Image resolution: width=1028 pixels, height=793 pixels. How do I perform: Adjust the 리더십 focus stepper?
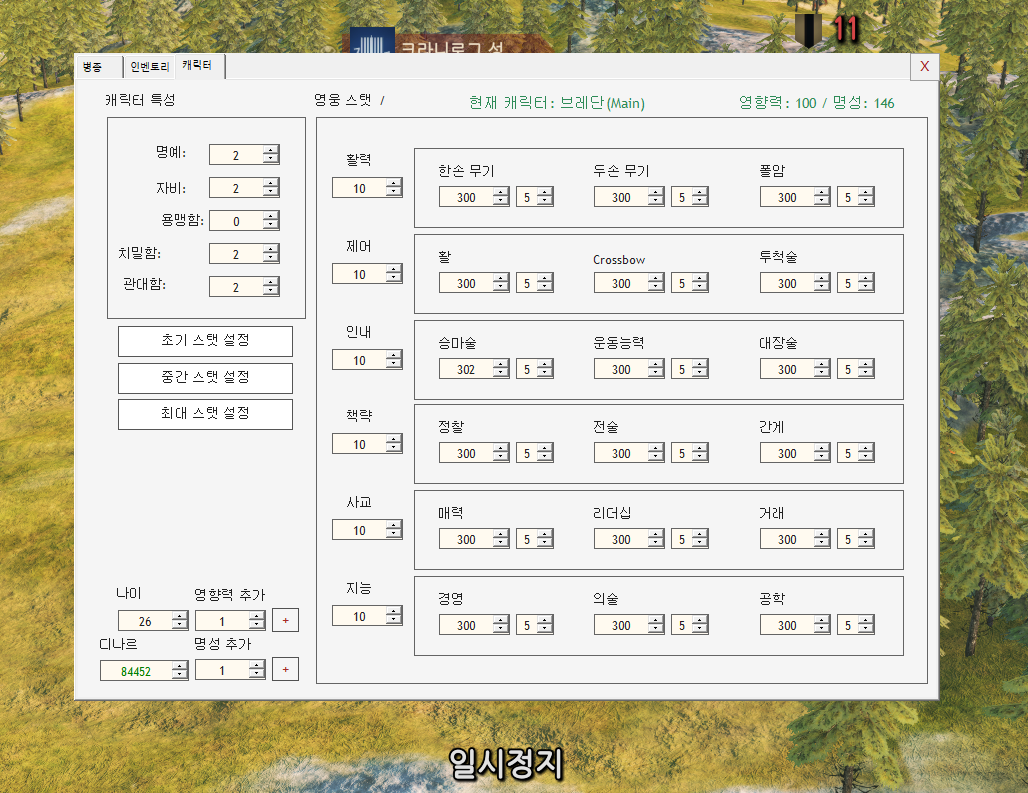coord(700,538)
